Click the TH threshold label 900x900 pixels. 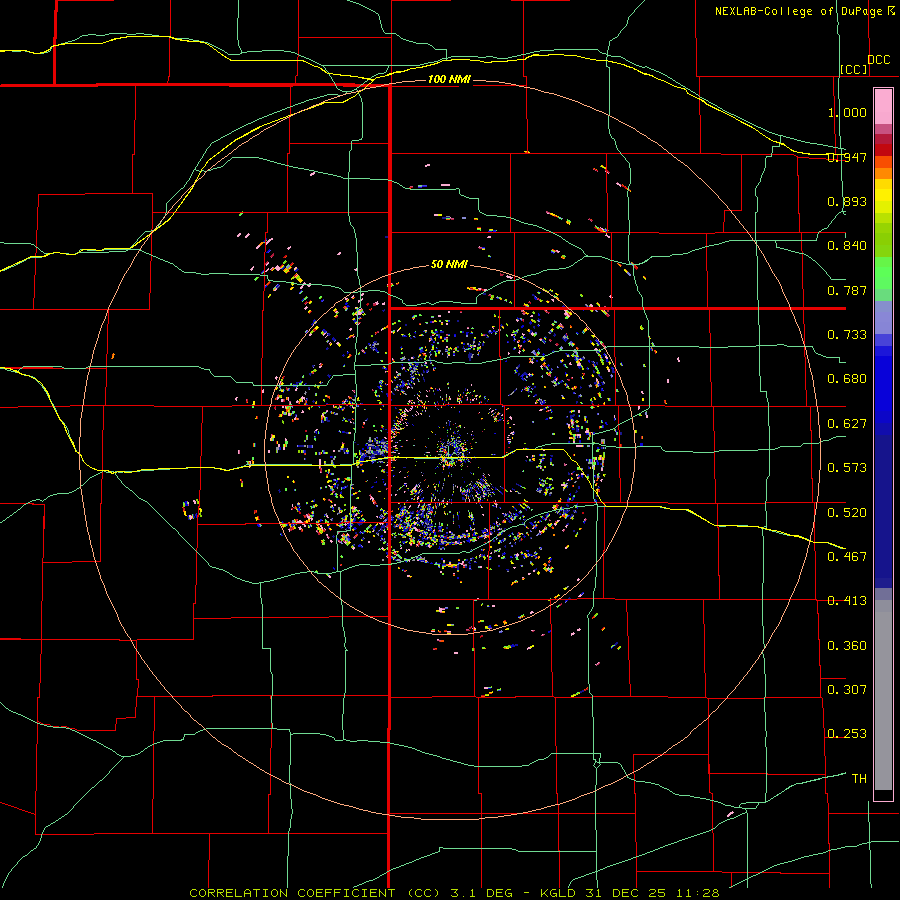click(859, 779)
